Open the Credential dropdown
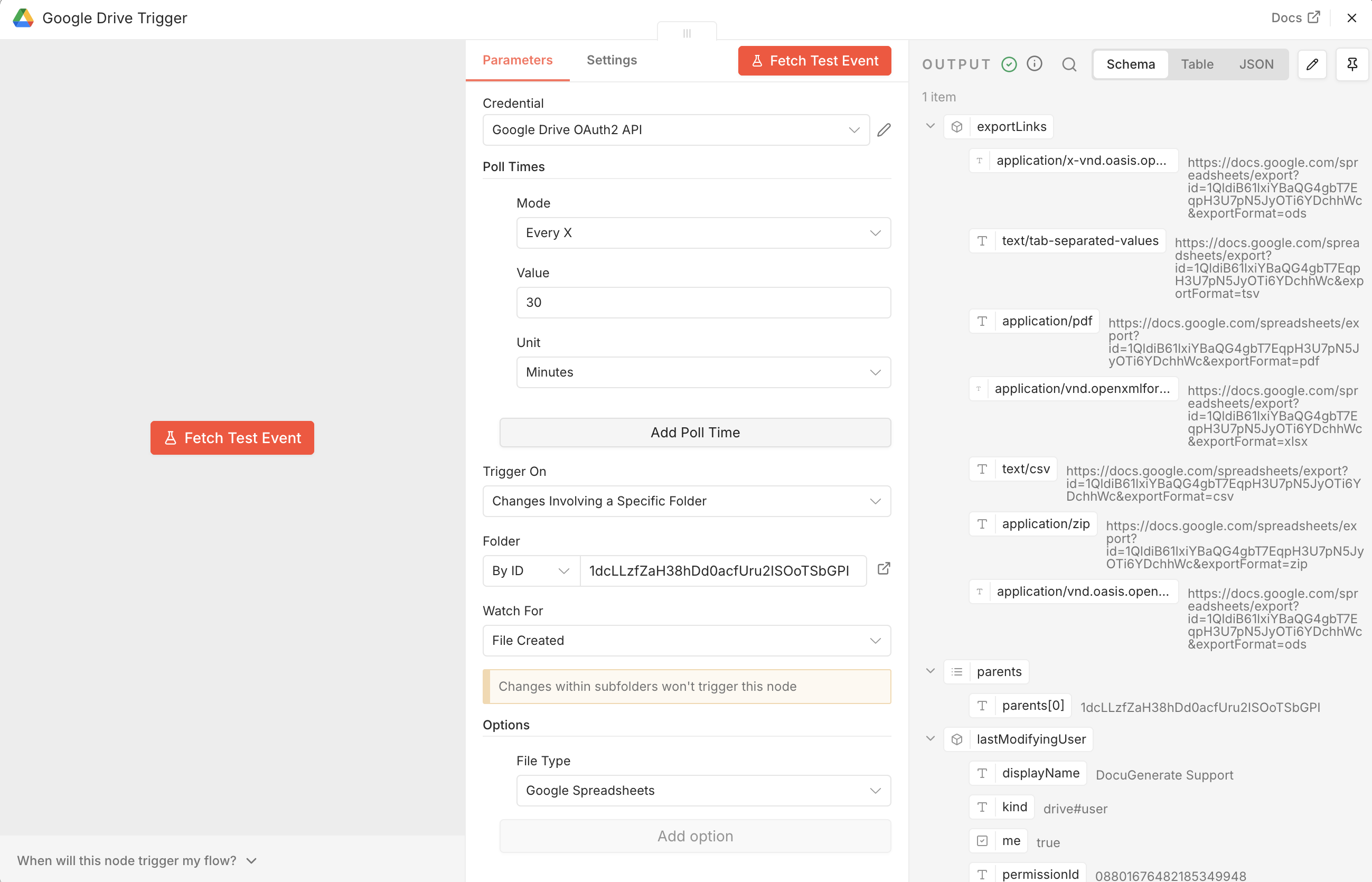 [x=675, y=130]
